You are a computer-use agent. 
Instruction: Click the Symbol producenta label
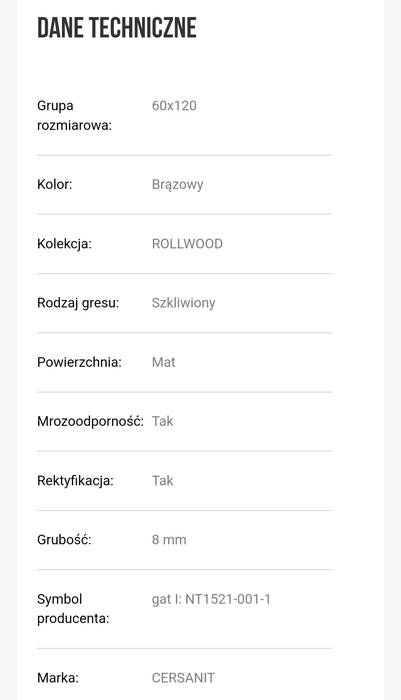click(x=73, y=609)
